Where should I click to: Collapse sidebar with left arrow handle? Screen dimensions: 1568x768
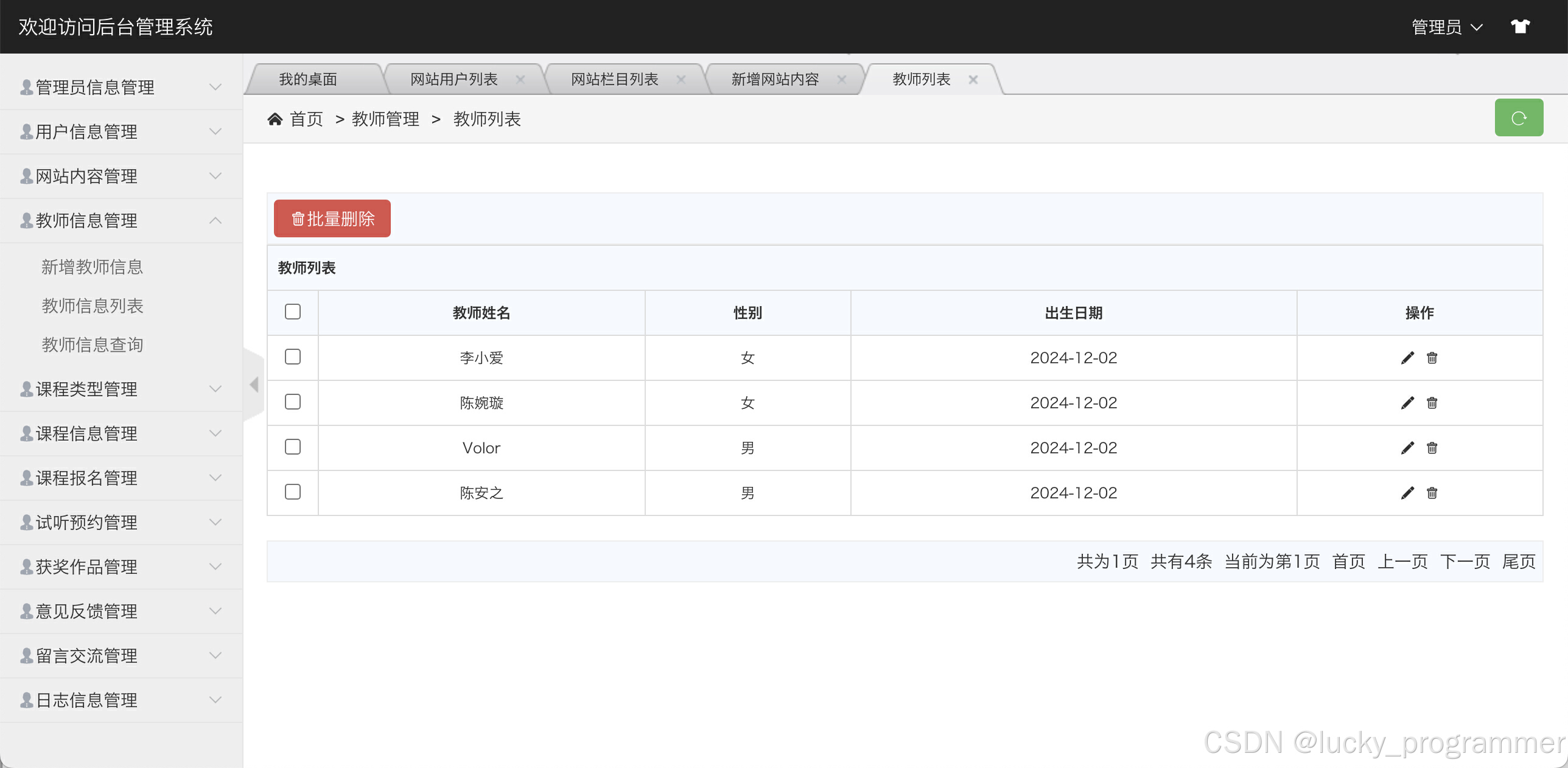(254, 385)
